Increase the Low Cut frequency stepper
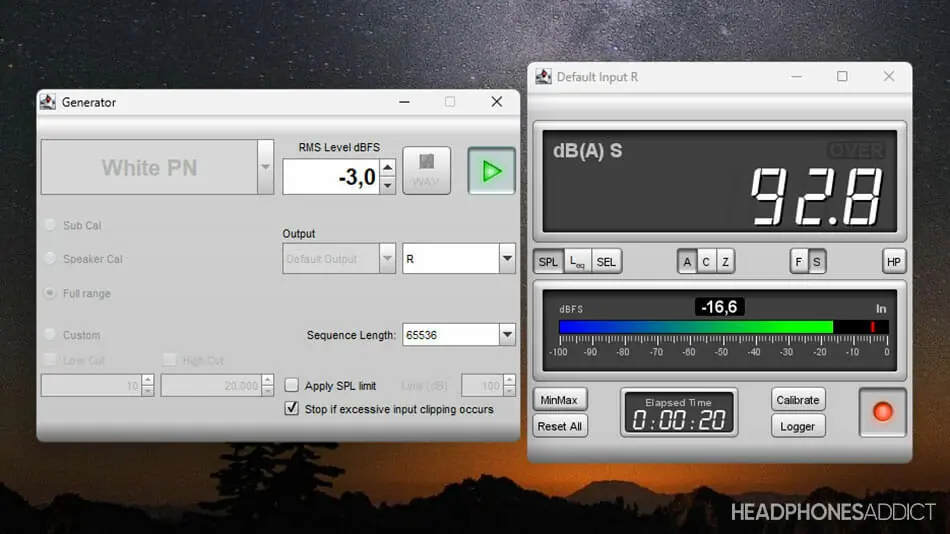Viewport: 950px width, 534px height. [148, 380]
